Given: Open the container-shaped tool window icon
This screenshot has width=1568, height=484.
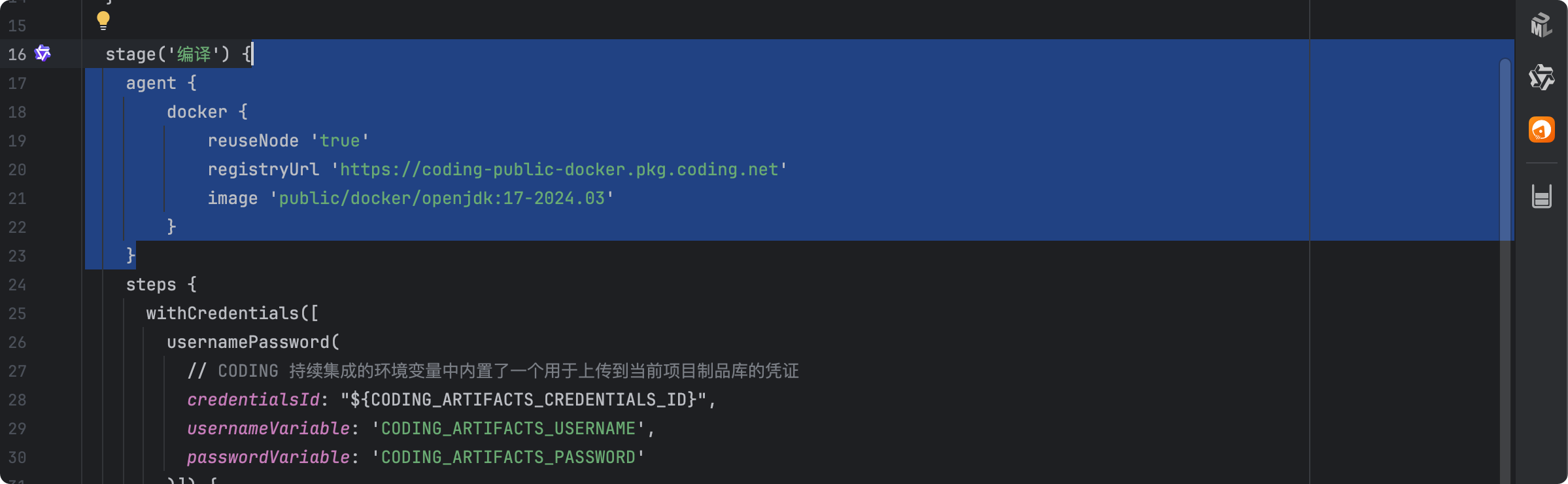Looking at the screenshot, I should (1541, 196).
